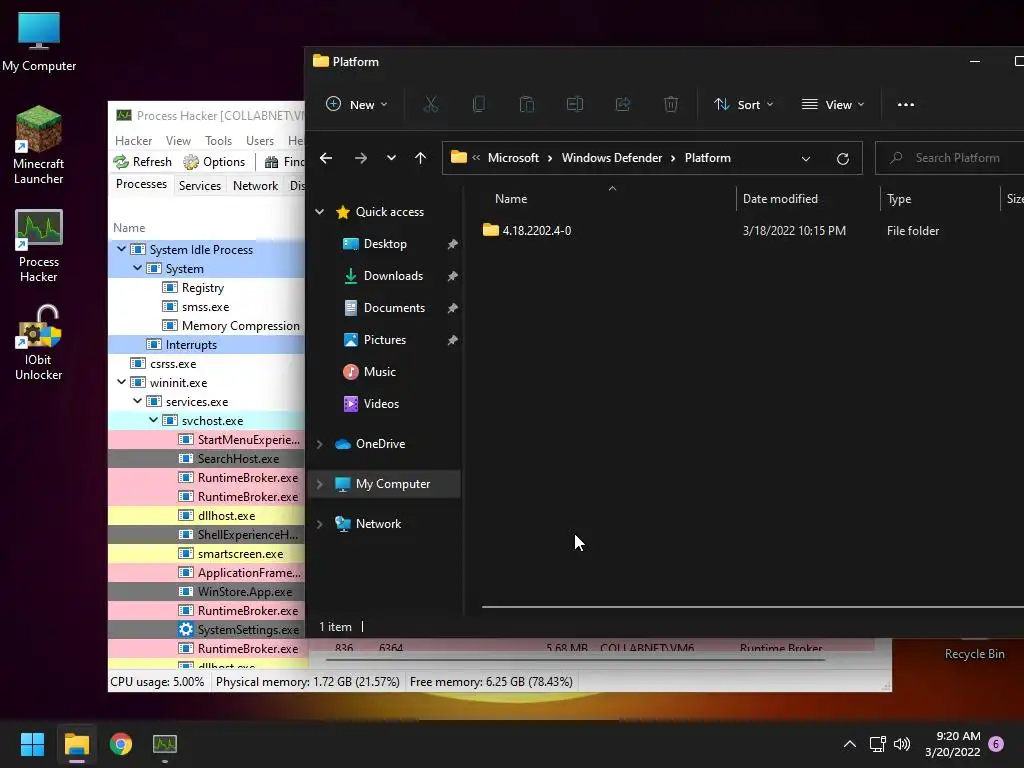The height and width of the screenshot is (768, 1024).
Task: Collapse the services.exe tree node
Action: (137, 401)
